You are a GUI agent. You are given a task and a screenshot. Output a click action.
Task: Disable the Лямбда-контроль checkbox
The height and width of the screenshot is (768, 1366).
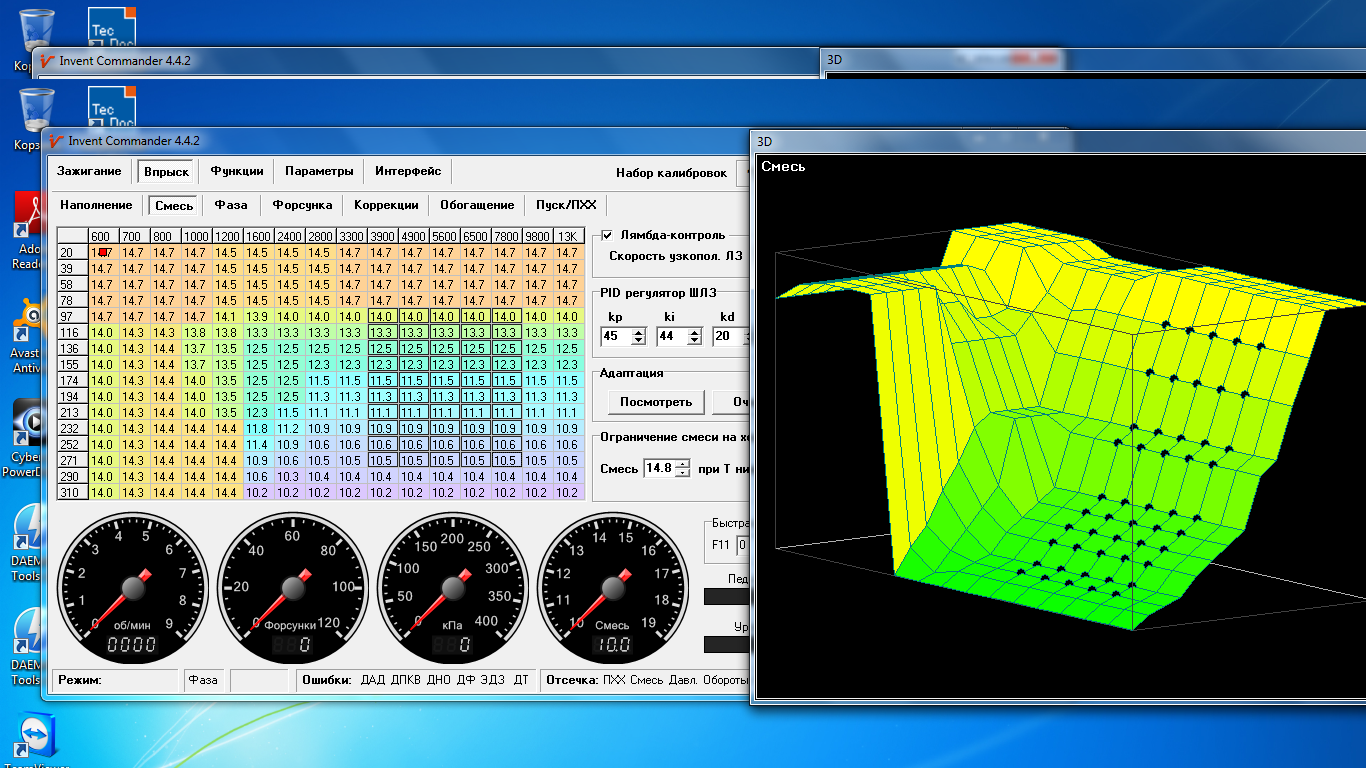point(607,235)
